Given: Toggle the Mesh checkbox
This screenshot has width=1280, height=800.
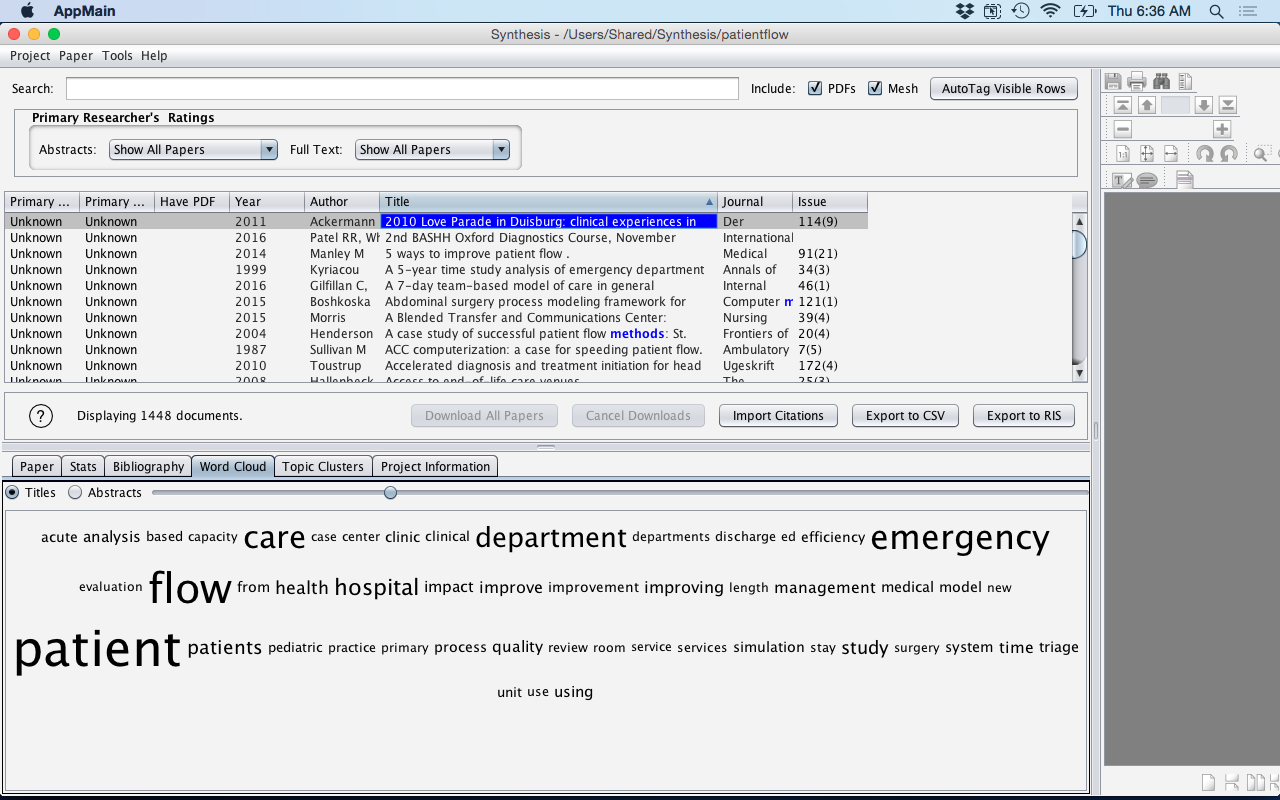Looking at the screenshot, I should [x=875, y=88].
